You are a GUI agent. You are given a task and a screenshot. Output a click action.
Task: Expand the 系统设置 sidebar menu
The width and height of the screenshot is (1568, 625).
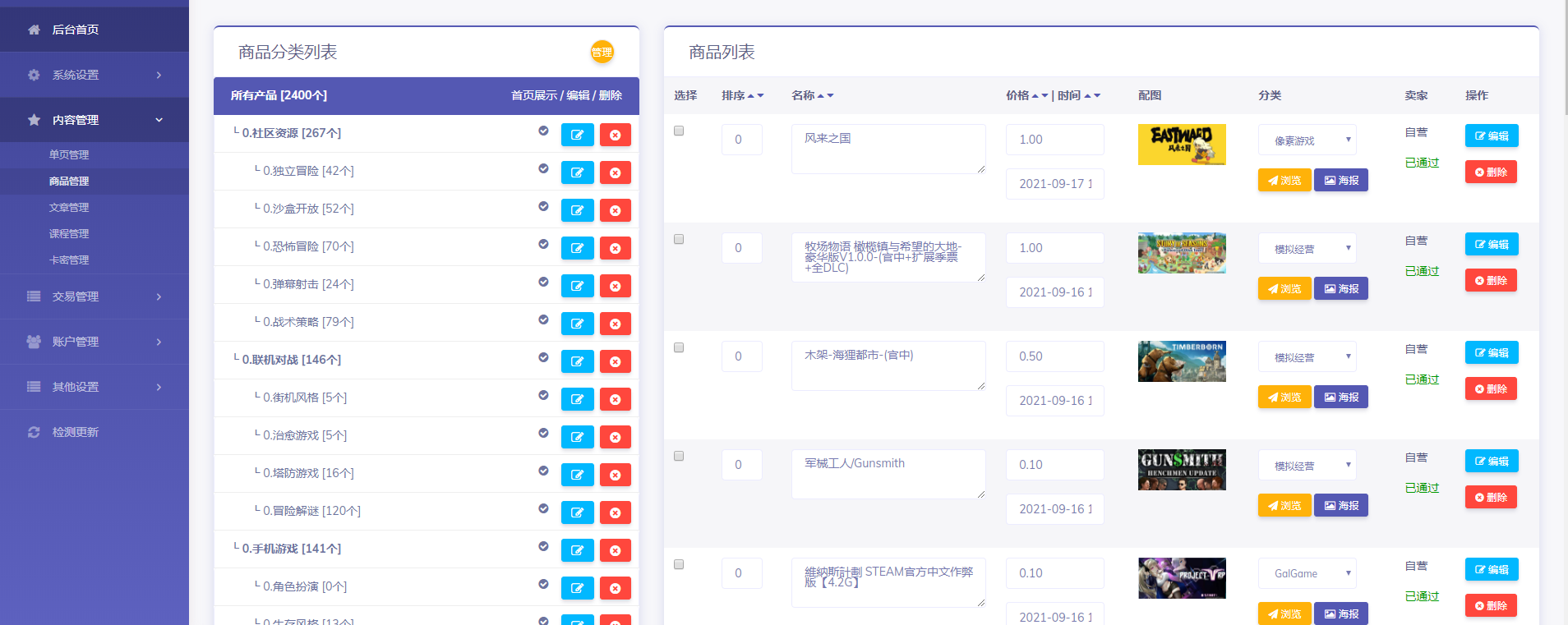[95, 75]
